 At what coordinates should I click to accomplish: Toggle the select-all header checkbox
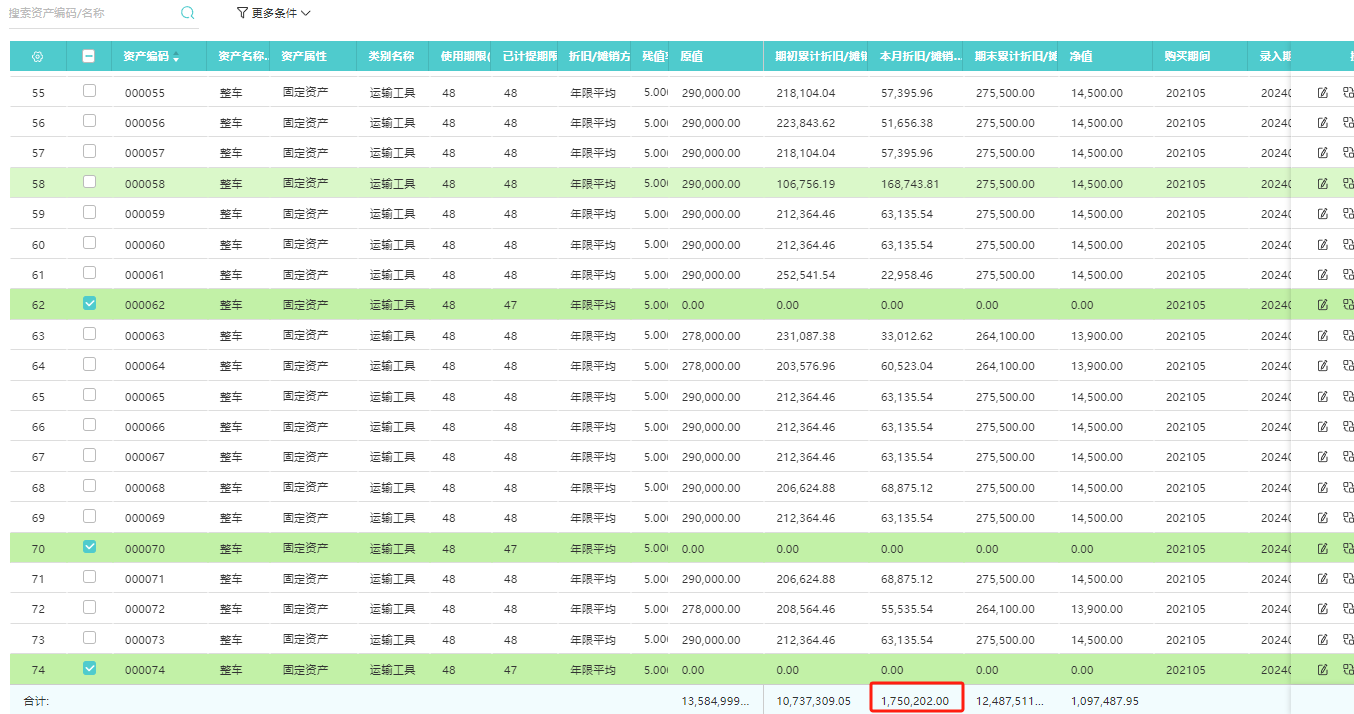click(x=89, y=57)
